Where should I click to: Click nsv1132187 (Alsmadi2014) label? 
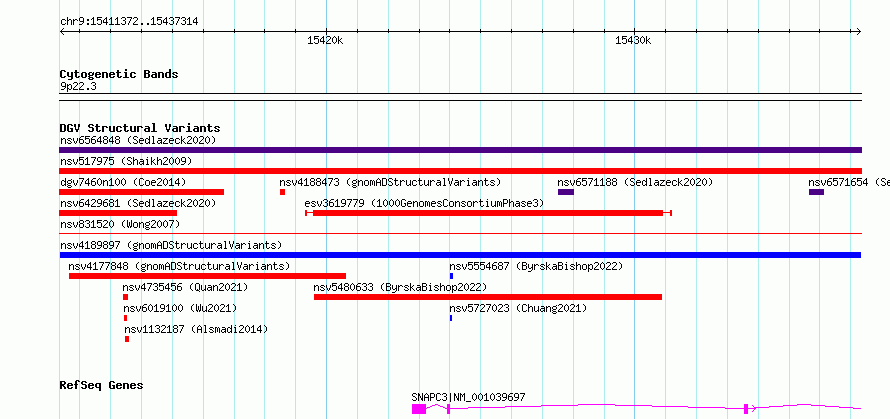click(196, 329)
